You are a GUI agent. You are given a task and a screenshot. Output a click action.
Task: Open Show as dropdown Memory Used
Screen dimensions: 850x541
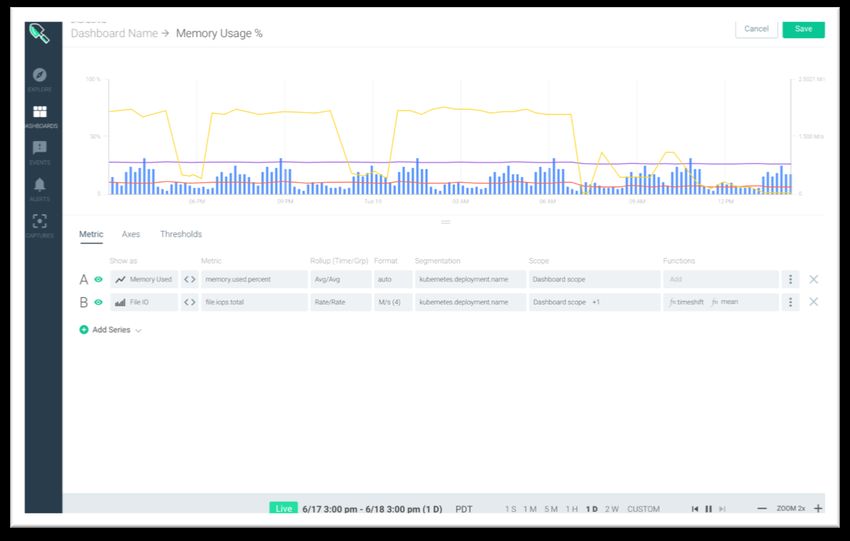click(144, 279)
